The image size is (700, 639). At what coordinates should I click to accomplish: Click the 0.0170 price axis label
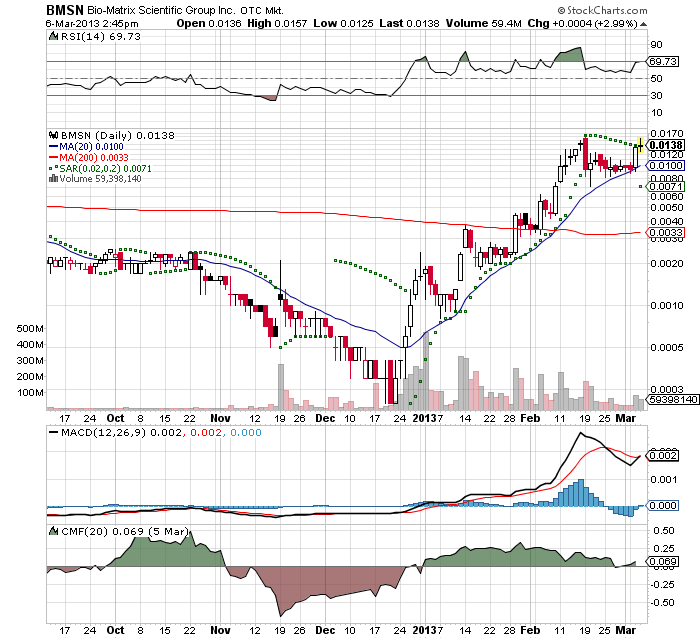pyautogui.click(x=667, y=133)
